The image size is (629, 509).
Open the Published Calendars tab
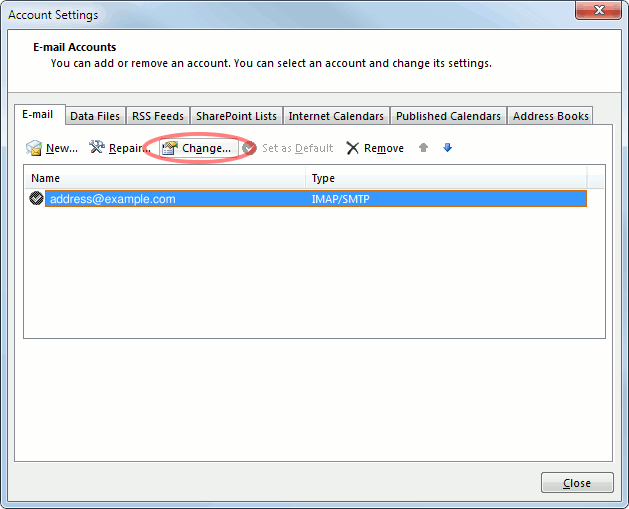click(448, 116)
